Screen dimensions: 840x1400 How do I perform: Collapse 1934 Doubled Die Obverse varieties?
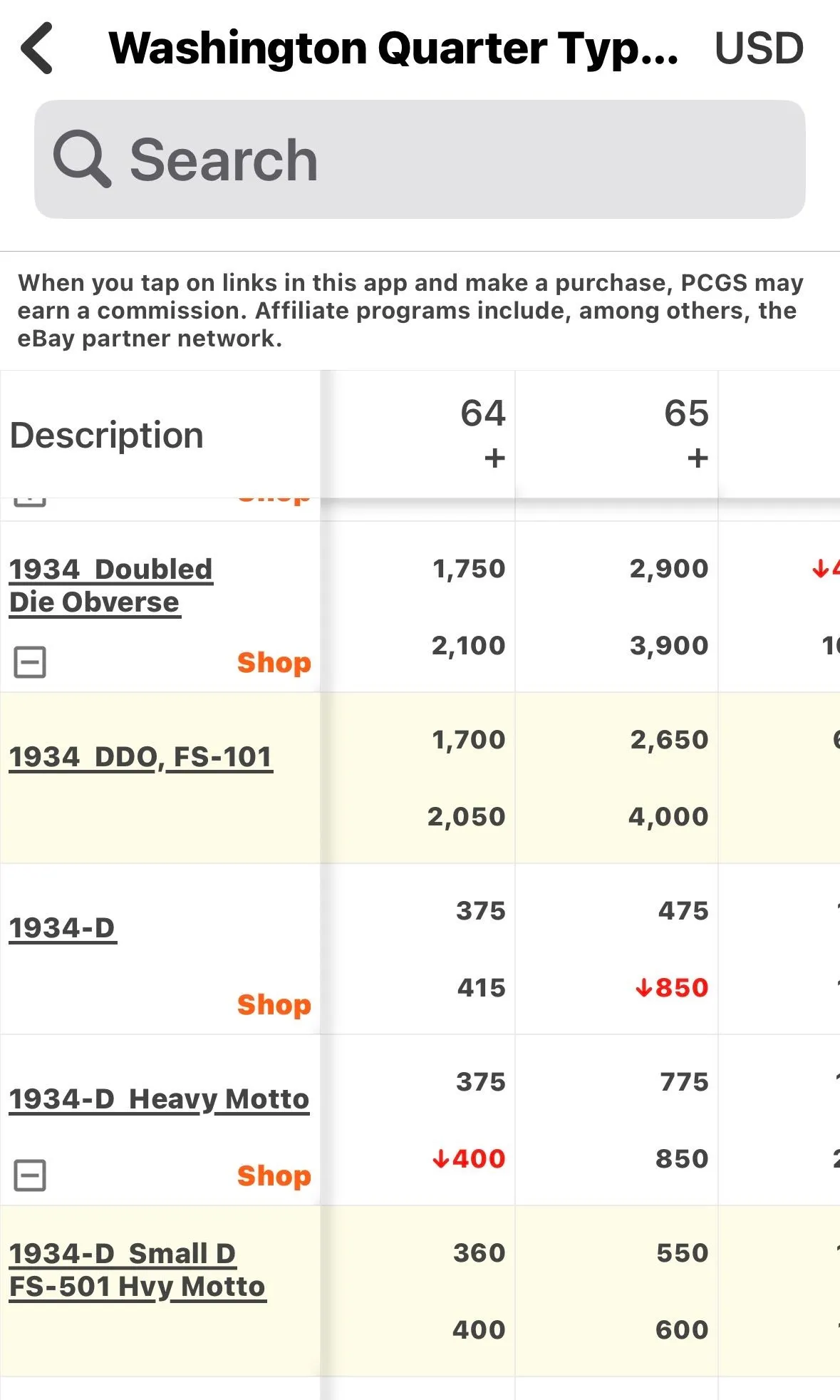30,662
